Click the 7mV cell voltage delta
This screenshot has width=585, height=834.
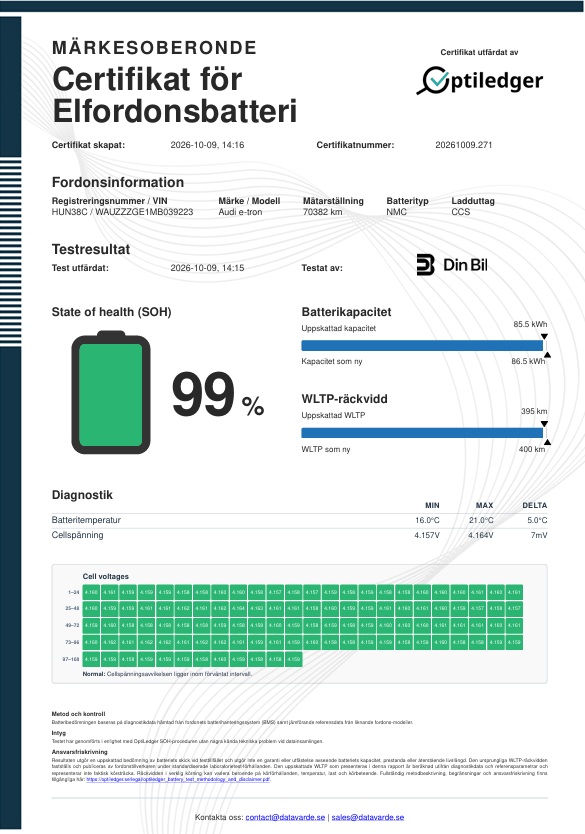[539, 535]
